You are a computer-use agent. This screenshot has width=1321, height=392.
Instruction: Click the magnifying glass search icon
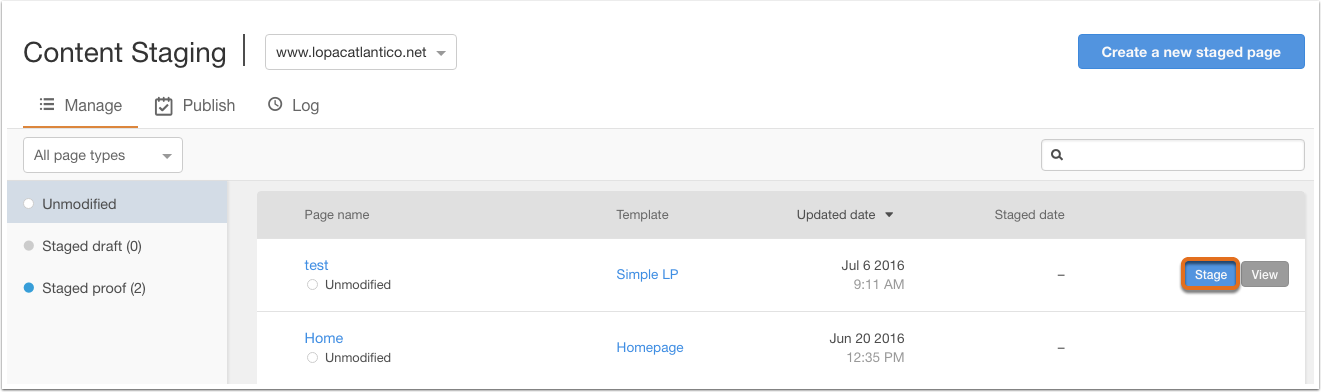click(1057, 155)
